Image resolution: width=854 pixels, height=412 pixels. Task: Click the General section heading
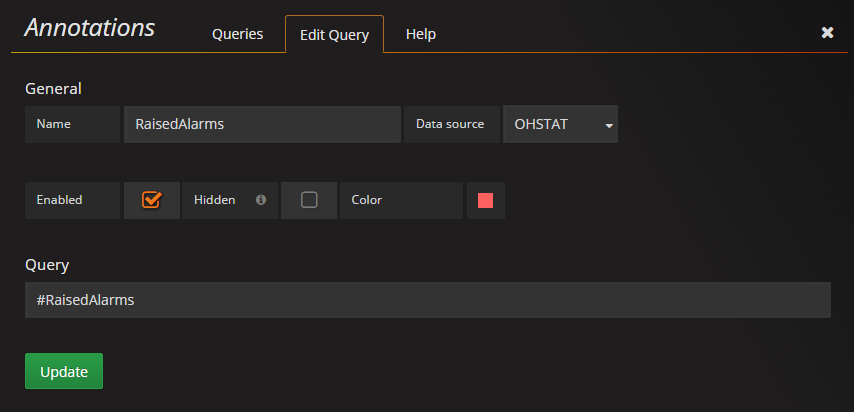pos(53,88)
